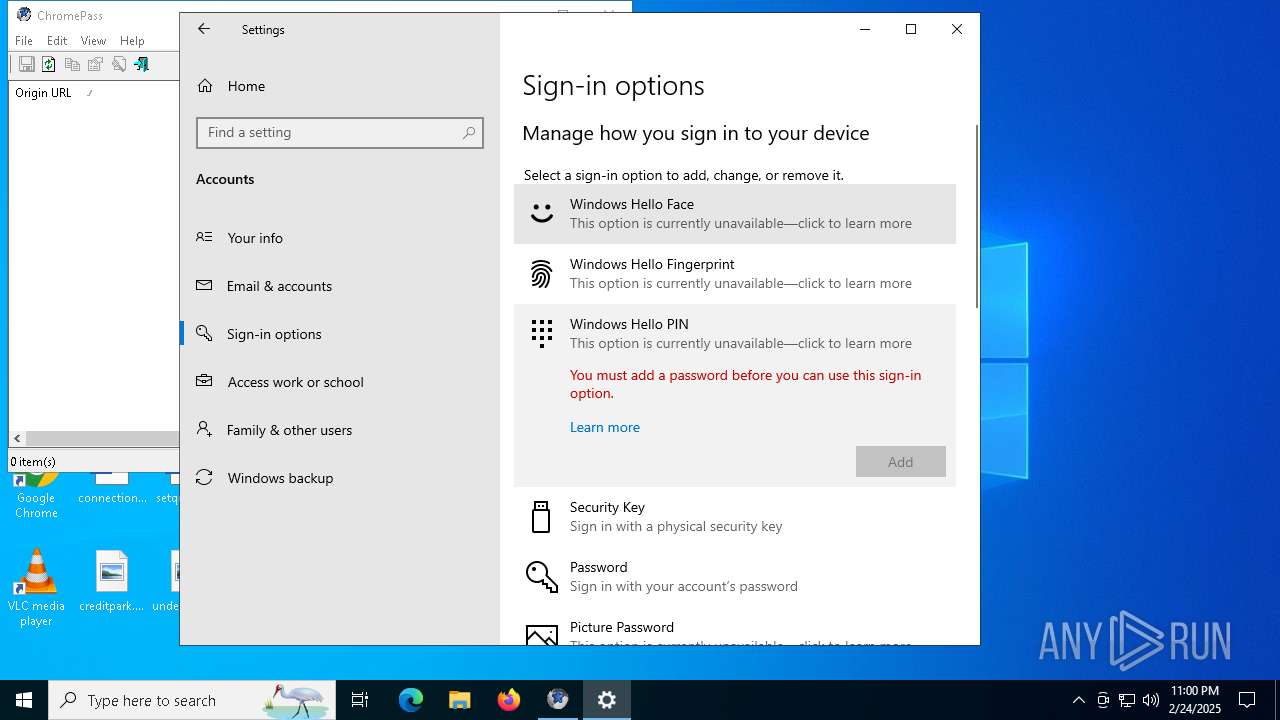
Task: Click Access work or school briefcase icon
Action: pyautogui.click(x=204, y=381)
